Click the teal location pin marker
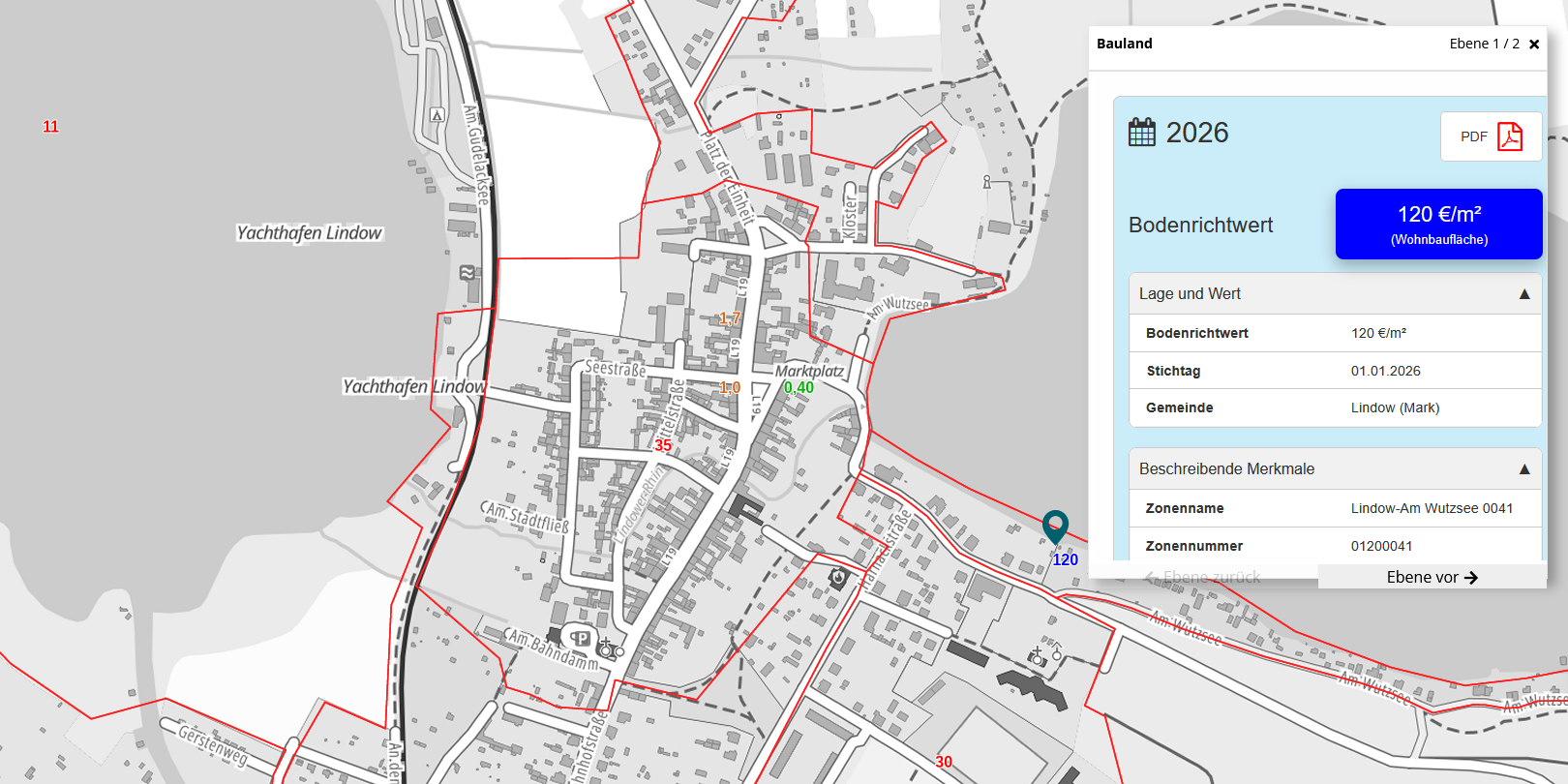 pos(1055,526)
